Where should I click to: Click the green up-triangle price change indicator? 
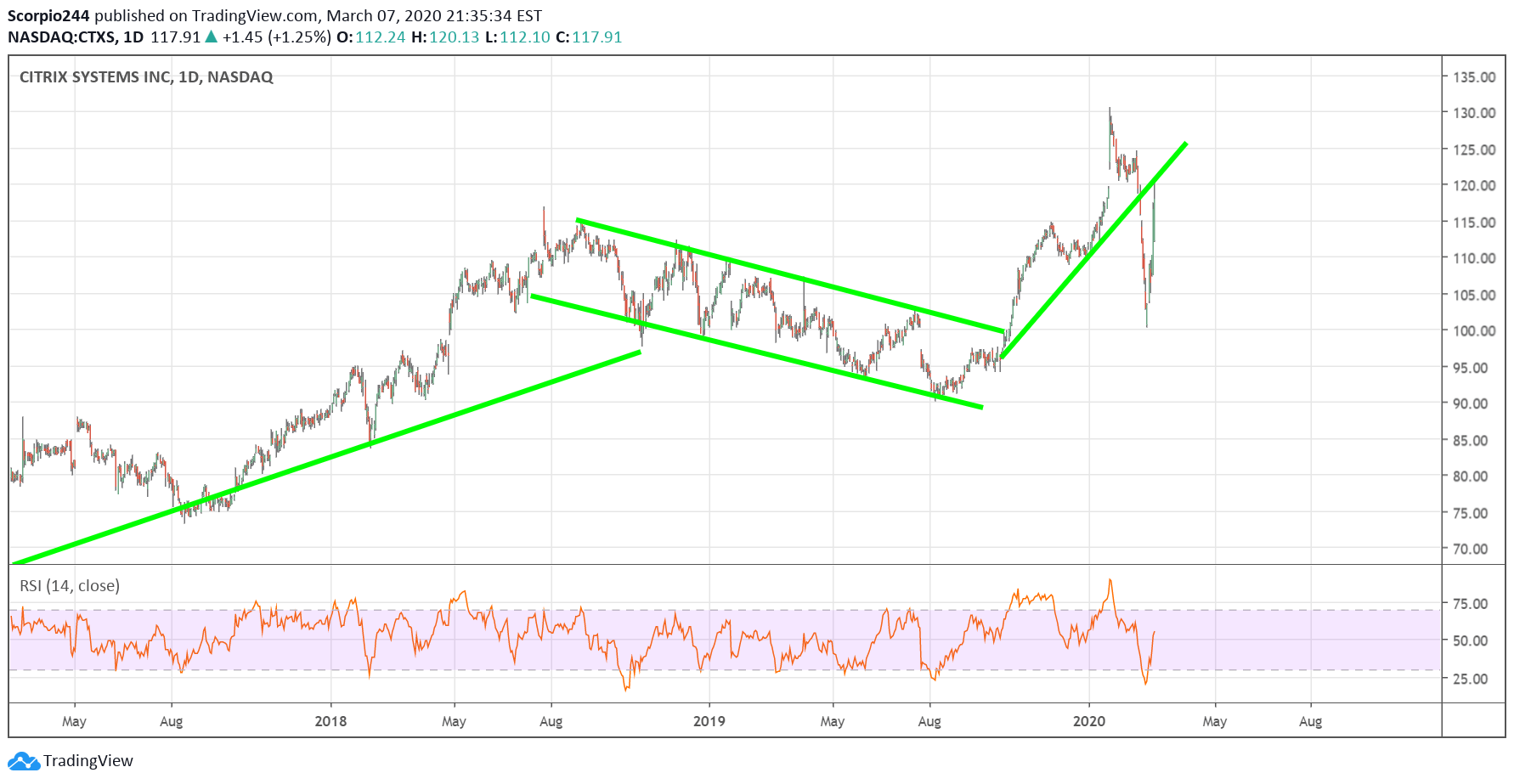tap(212, 37)
